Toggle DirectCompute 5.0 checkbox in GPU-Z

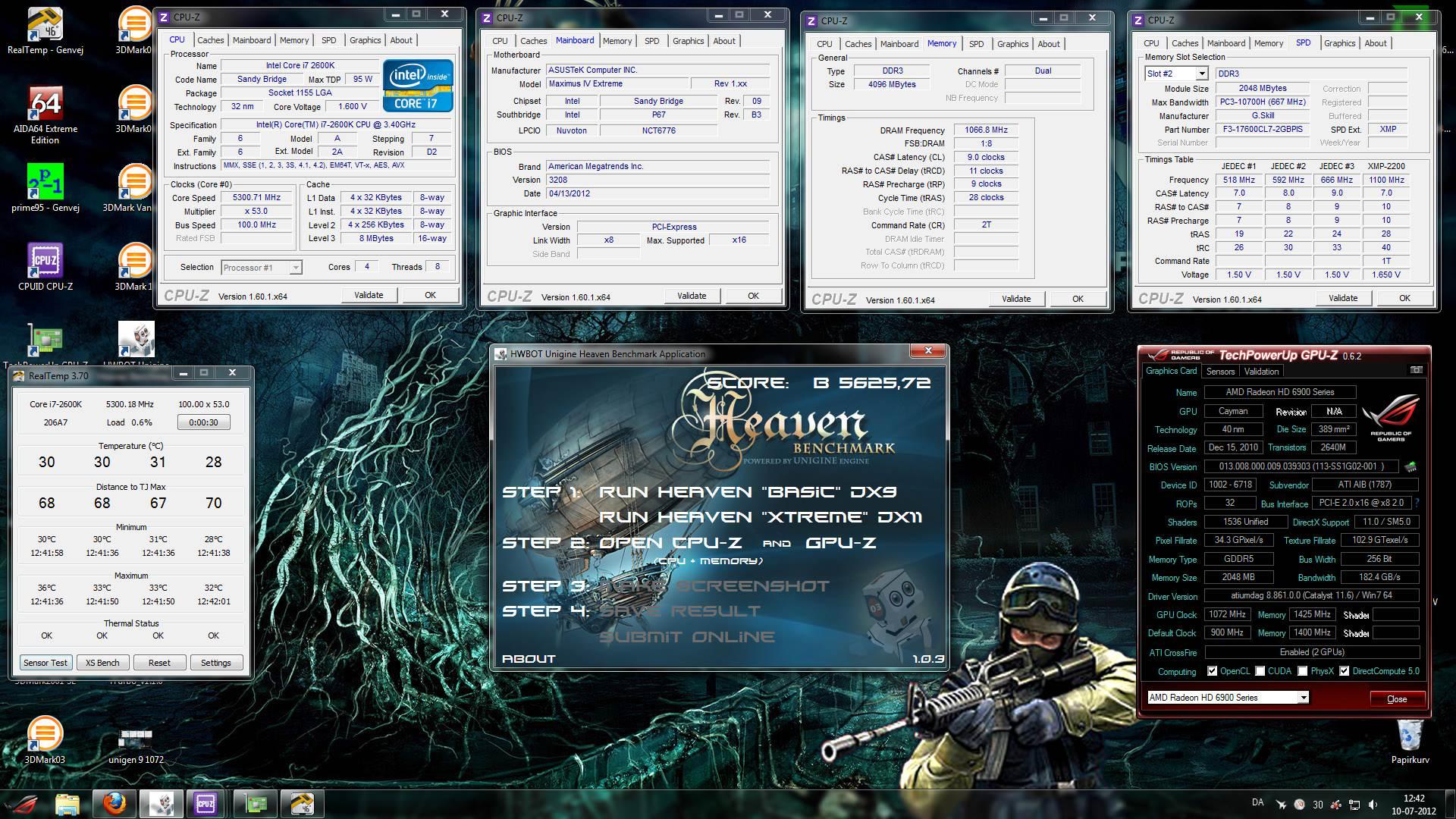tap(1345, 671)
